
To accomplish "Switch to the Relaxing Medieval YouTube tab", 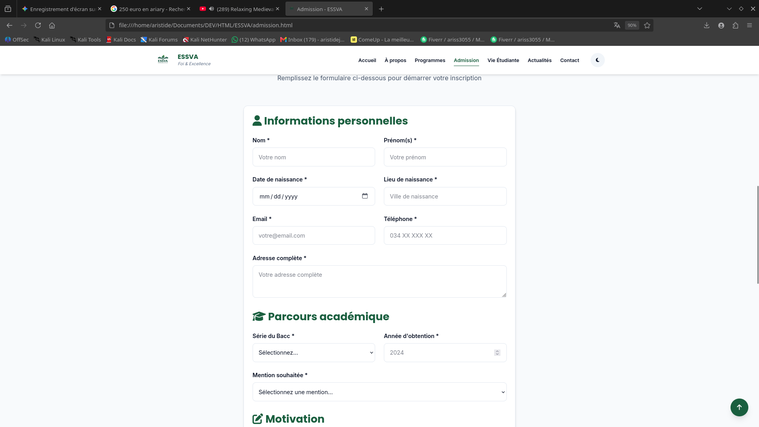I will [x=240, y=9].
